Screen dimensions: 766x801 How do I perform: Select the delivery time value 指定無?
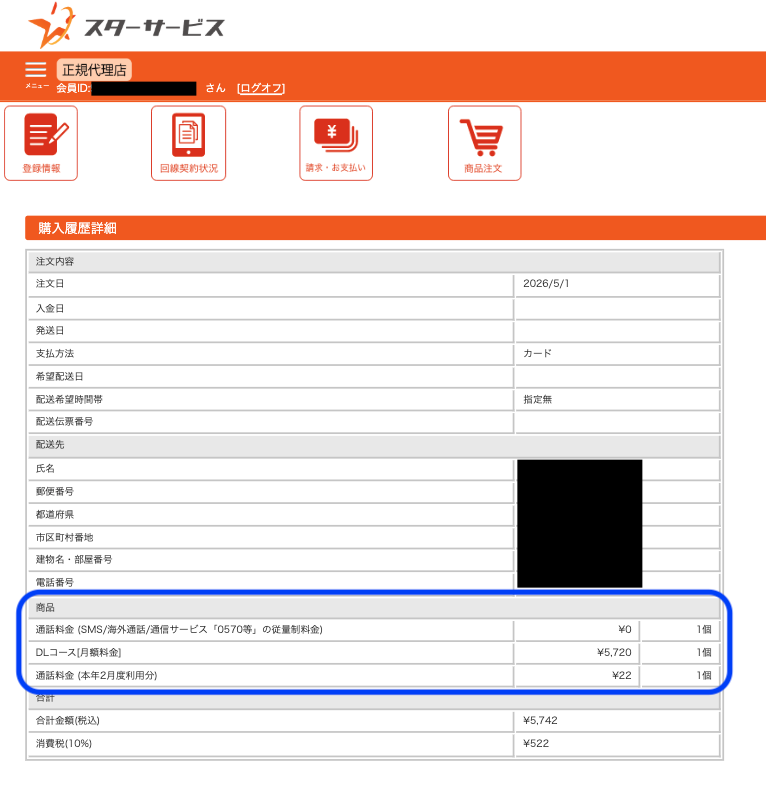[x=538, y=399]
